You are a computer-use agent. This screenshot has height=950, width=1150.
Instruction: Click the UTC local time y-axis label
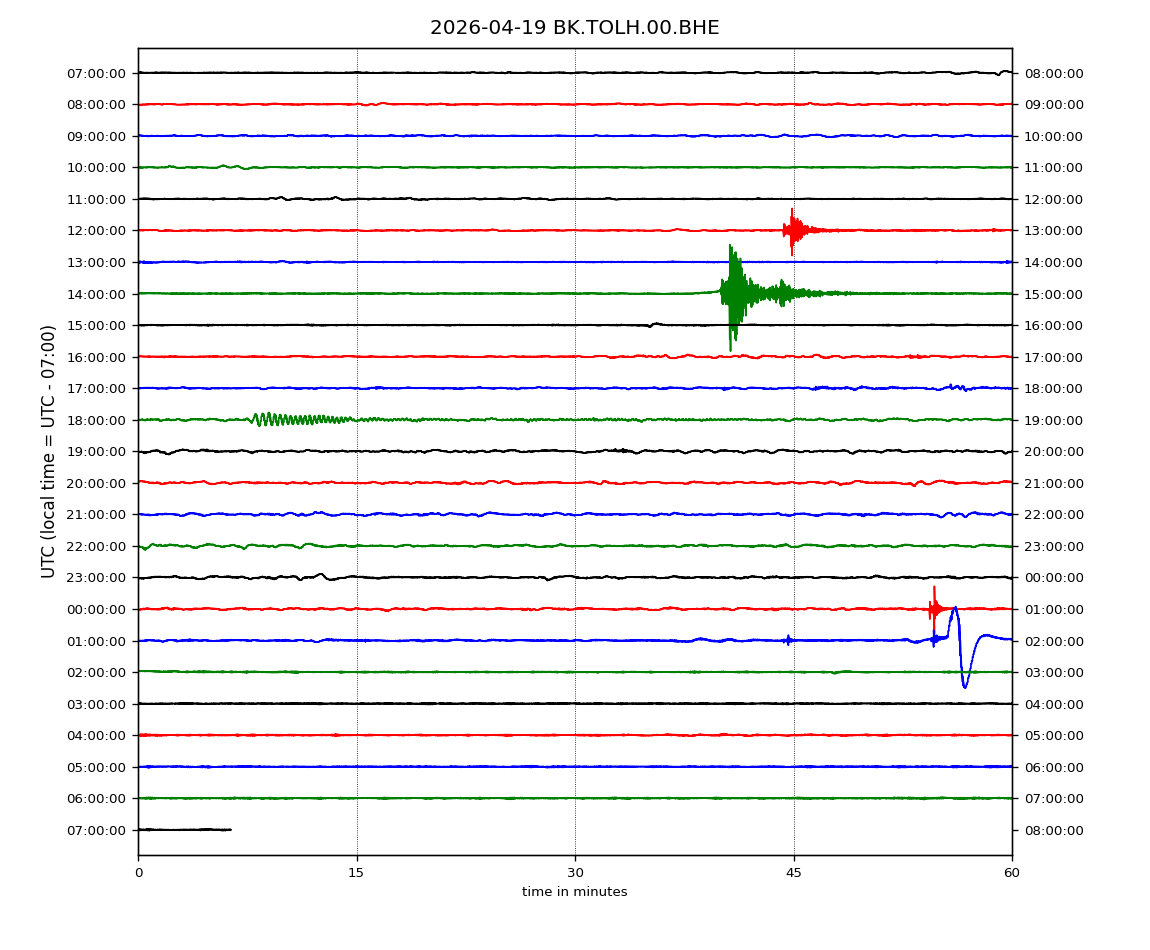[48, 451]
